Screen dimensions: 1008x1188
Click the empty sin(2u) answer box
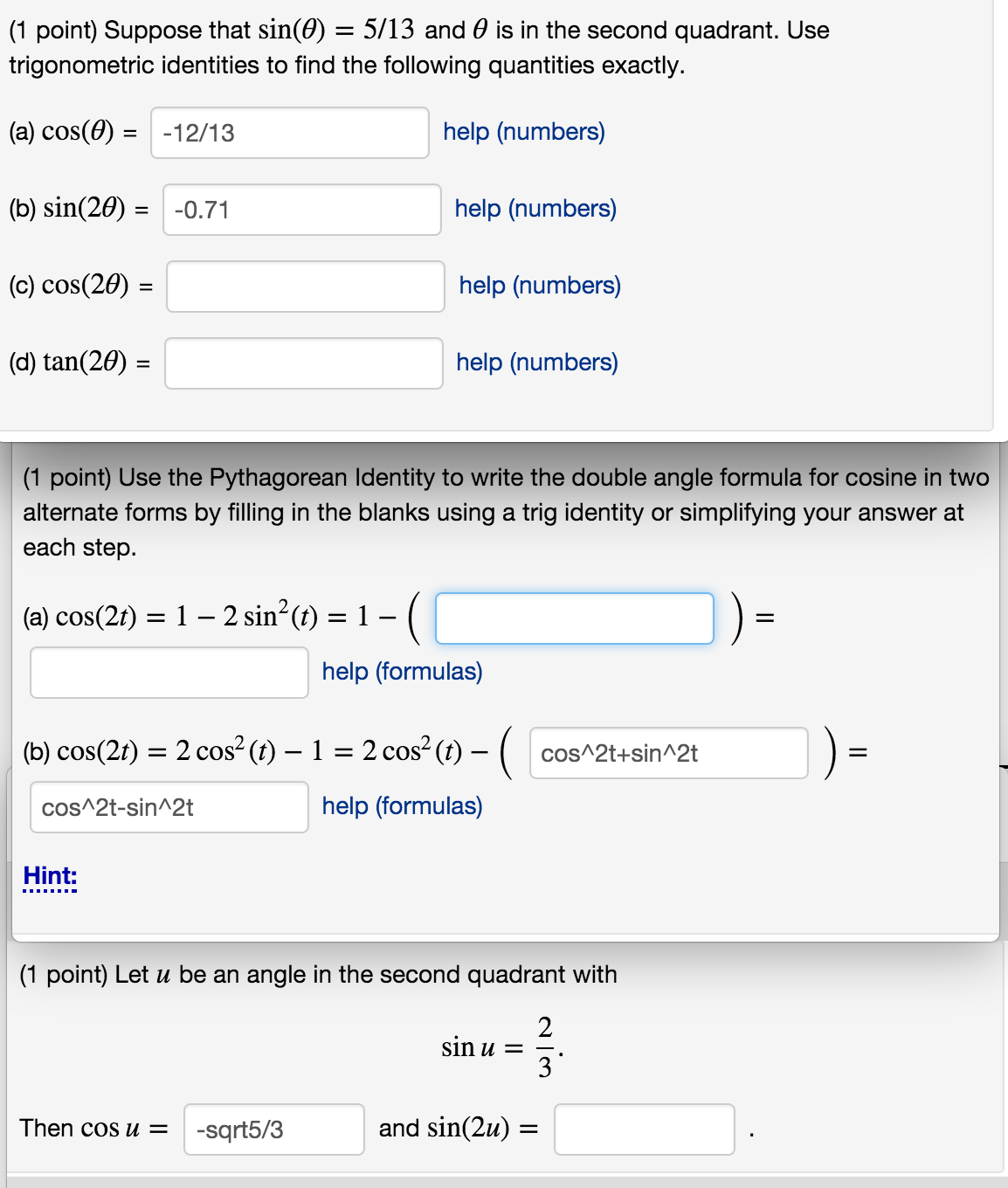[x=645, y=1130]
